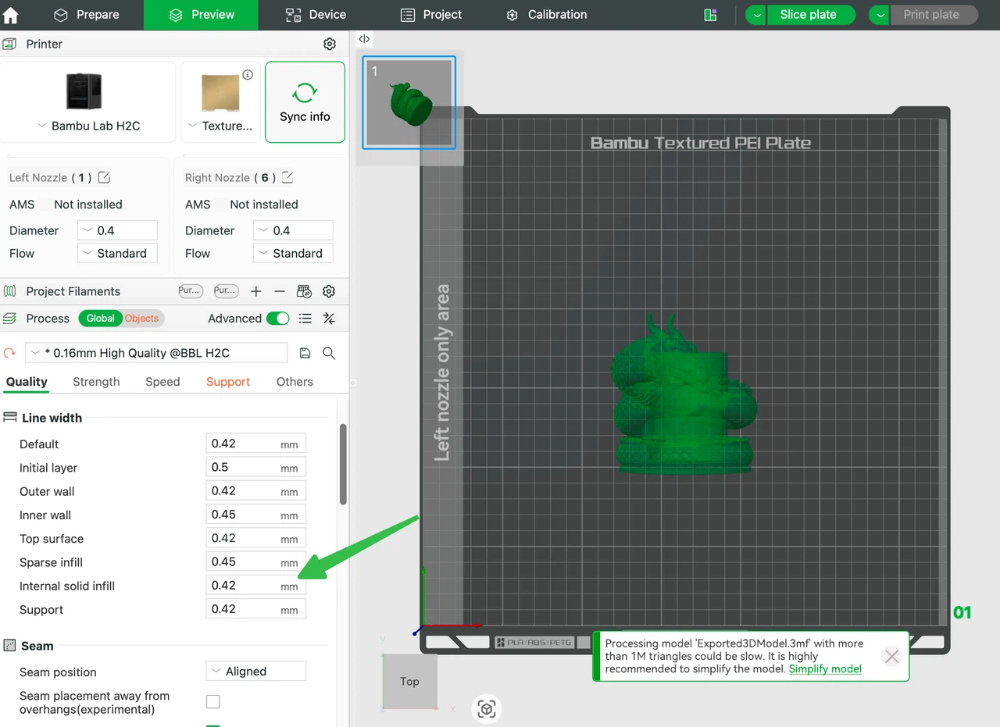Viewport: 1000px width, 727px height.
Task: Select the Others settings tab
Action: 295,381
